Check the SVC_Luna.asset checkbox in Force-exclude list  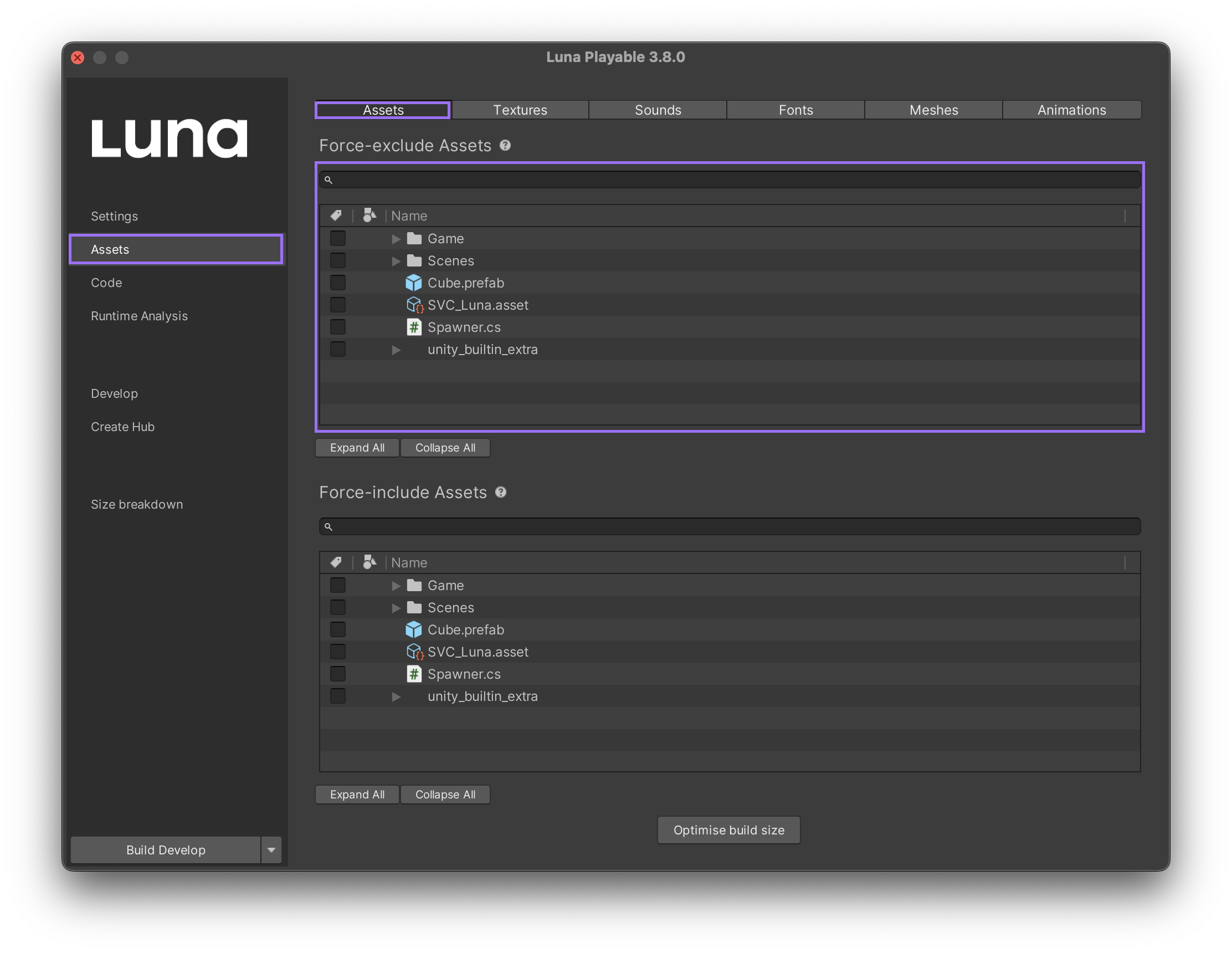tap(338, 305)
